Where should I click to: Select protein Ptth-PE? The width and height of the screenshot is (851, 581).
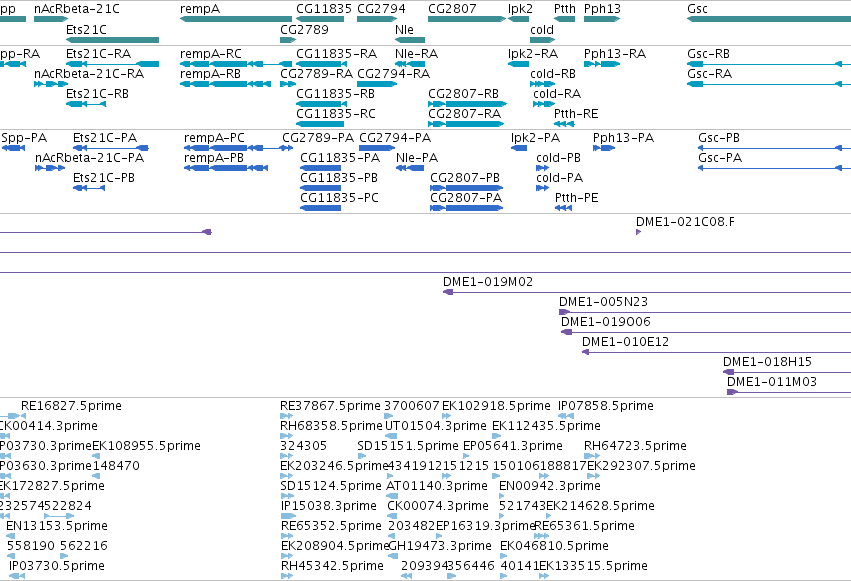click(x=576, y=197)
